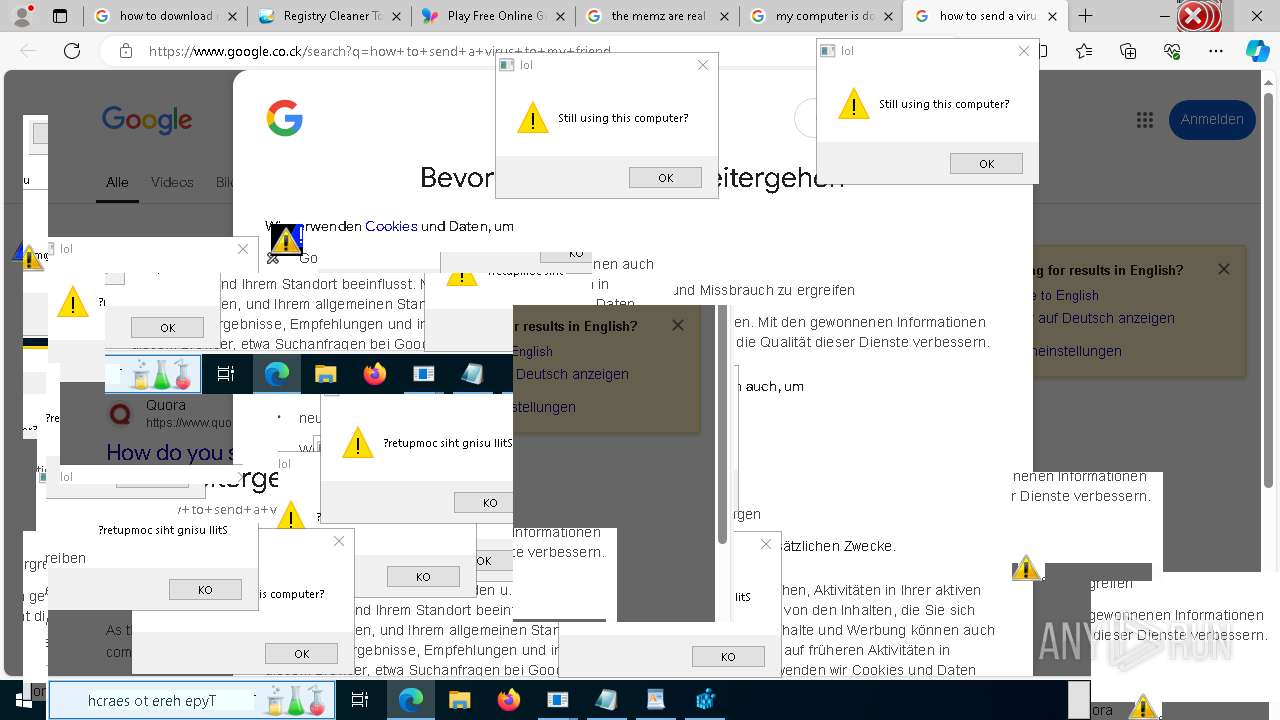Click OK in lol dialog over consent heading
Image resolution: width=1280 pixels, height=720 pixels.
pos(665,178)
